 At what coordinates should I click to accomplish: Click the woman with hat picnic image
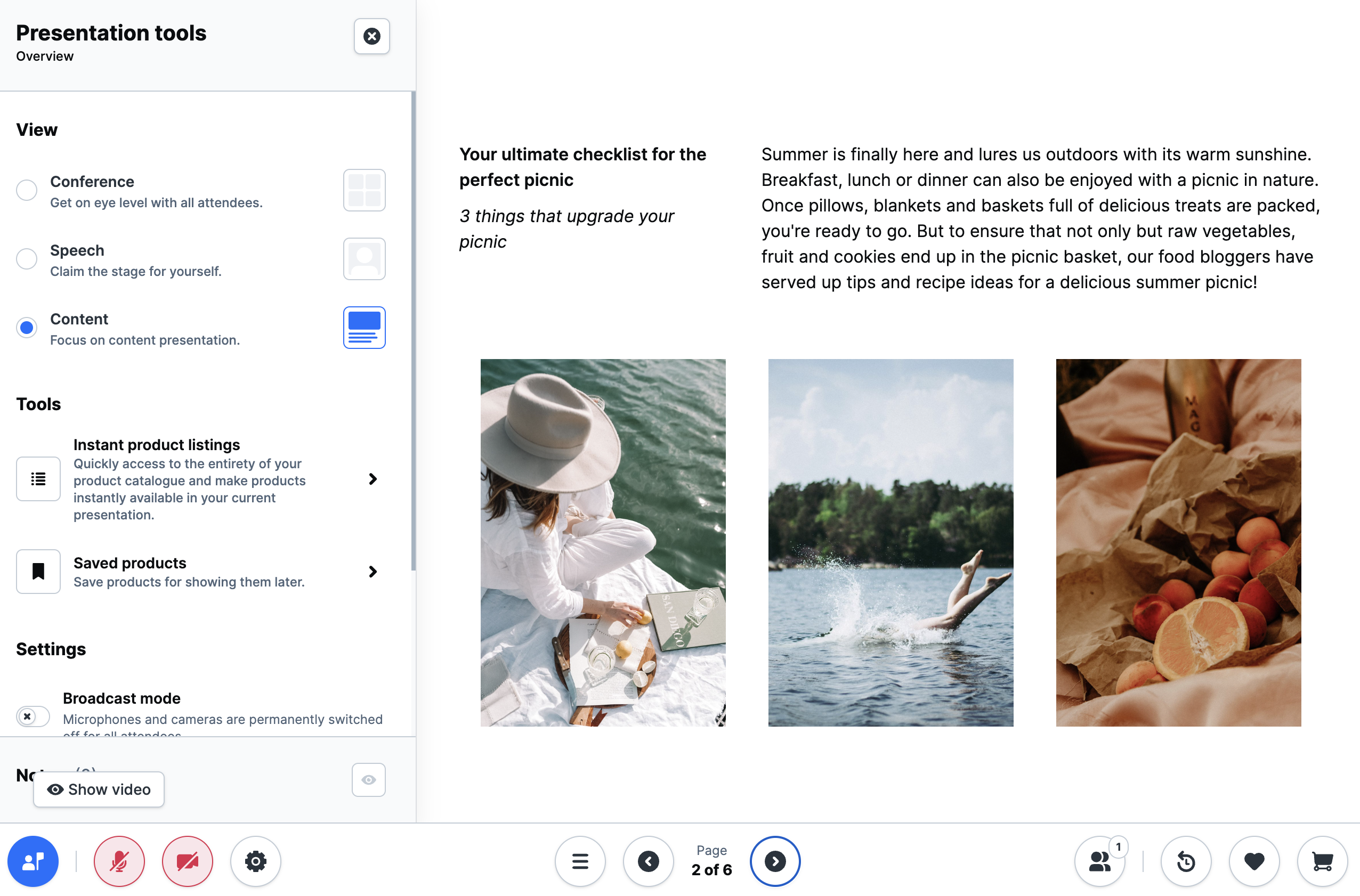(603, 542)
